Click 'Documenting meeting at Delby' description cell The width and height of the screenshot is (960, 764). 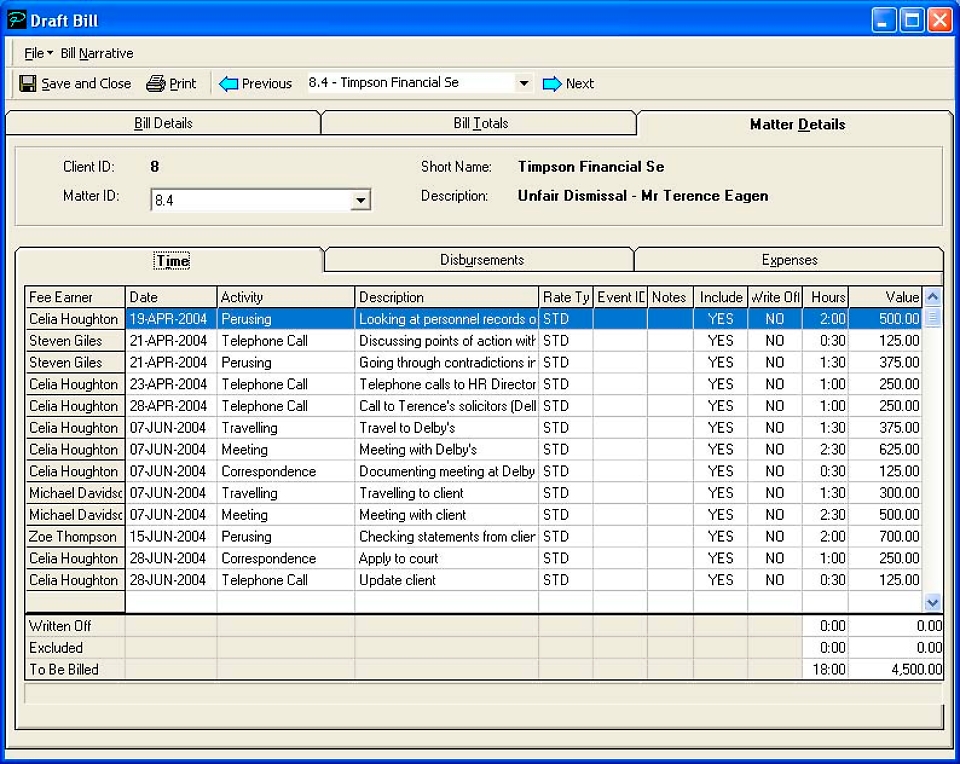446,471
